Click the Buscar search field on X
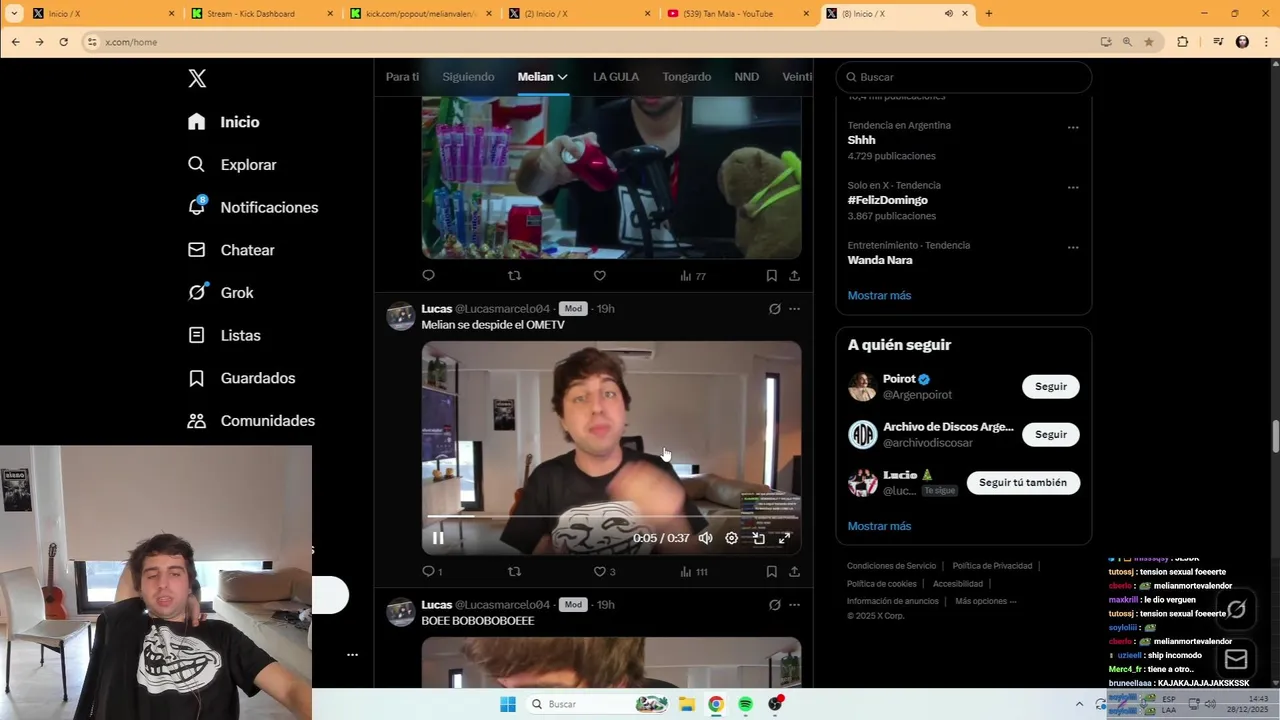 [963, 77]
